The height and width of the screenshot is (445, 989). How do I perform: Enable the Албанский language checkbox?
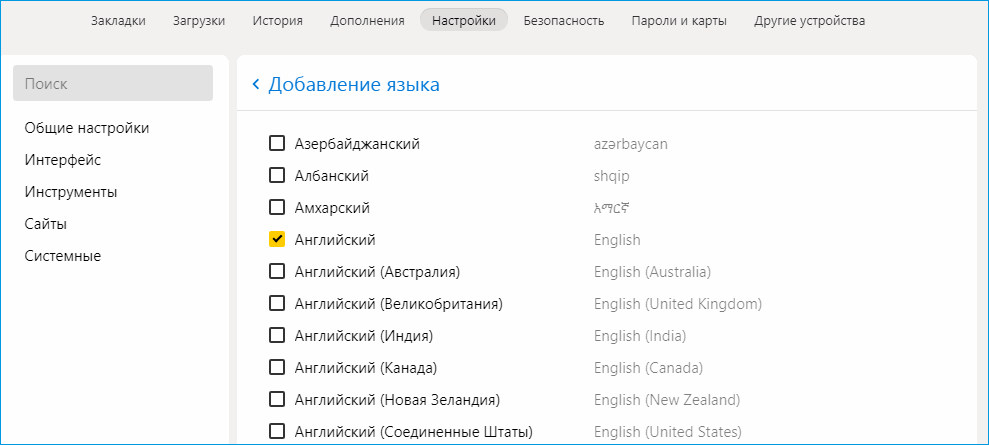277,176
